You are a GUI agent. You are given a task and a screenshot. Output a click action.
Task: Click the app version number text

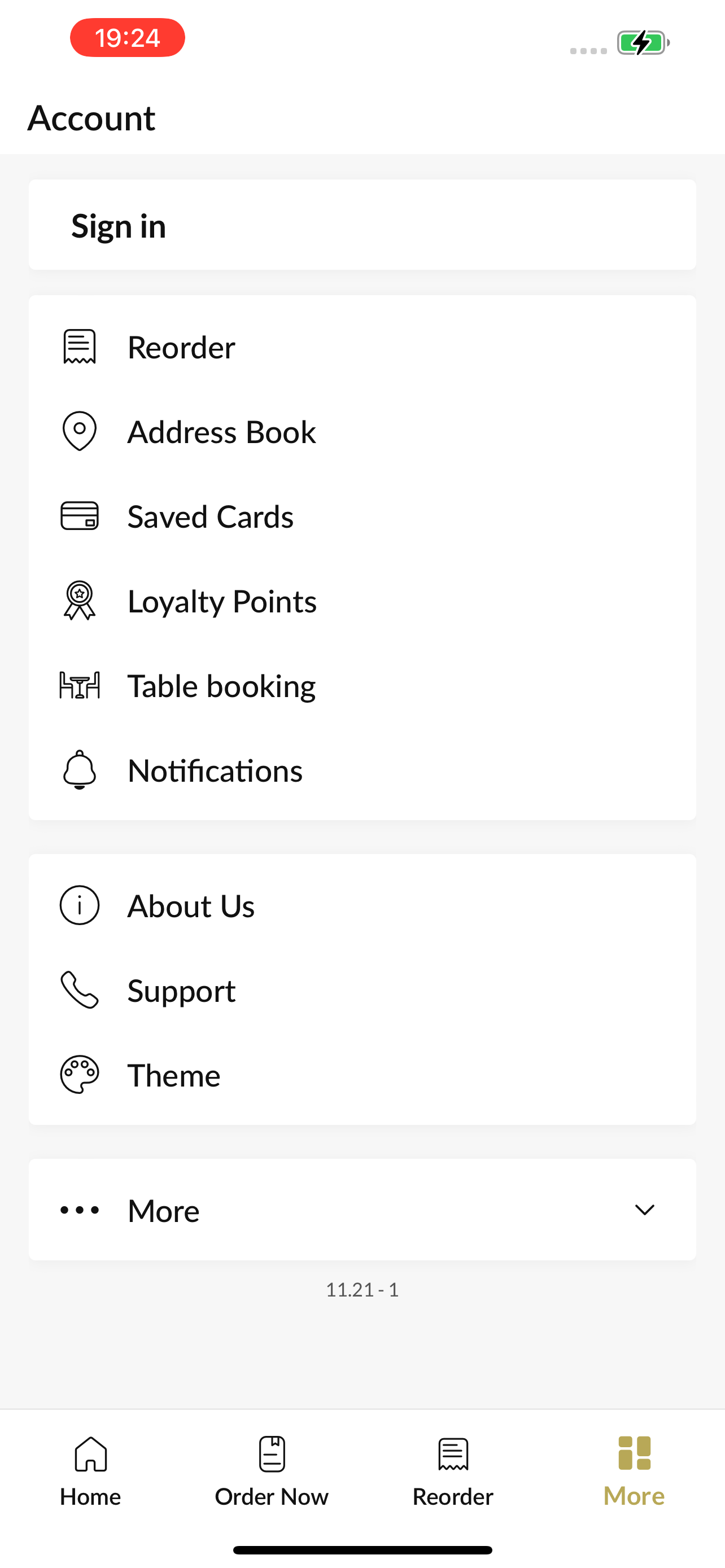pos(362,1290)
